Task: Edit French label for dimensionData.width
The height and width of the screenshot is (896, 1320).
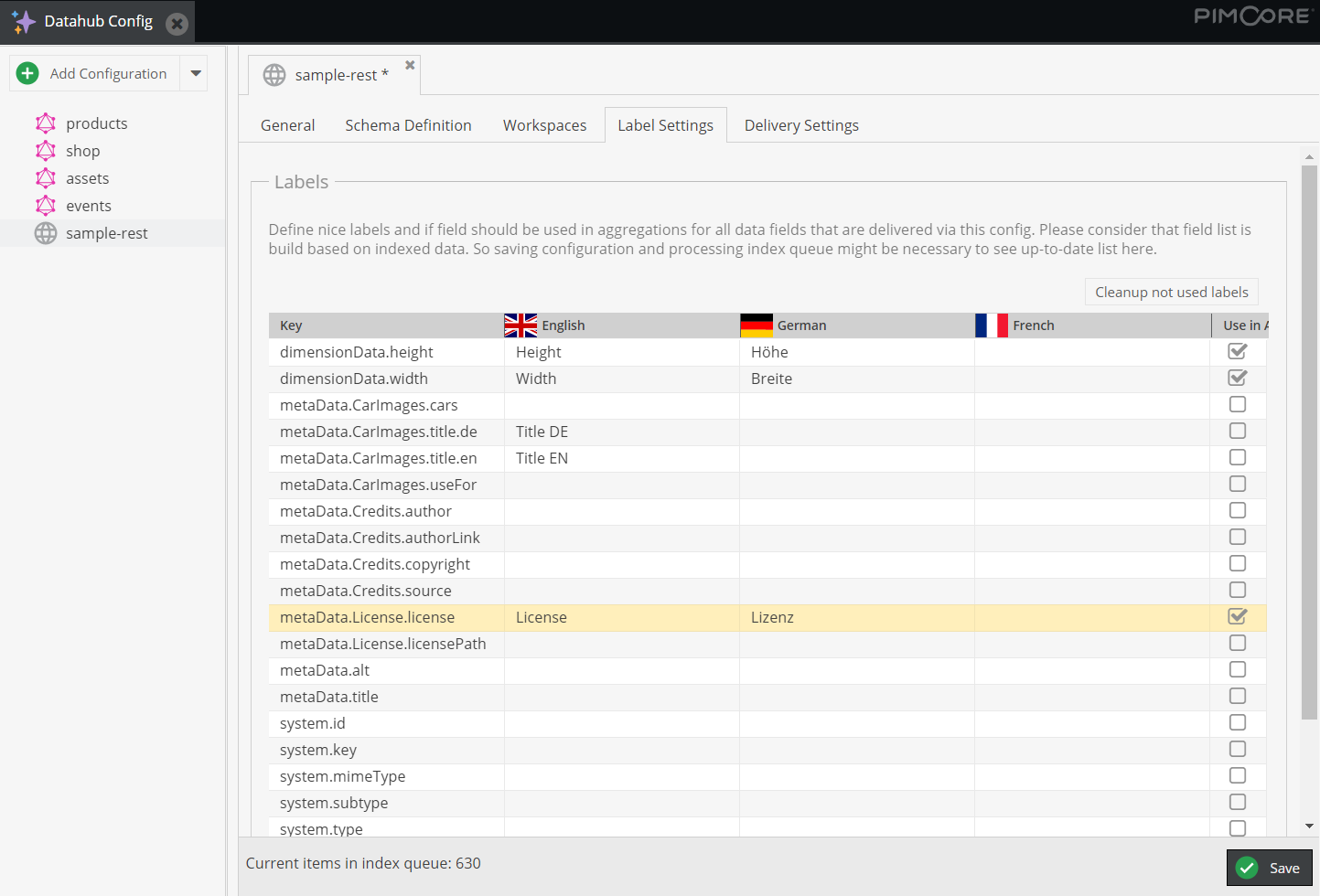Action: [x=1092, y=379]
